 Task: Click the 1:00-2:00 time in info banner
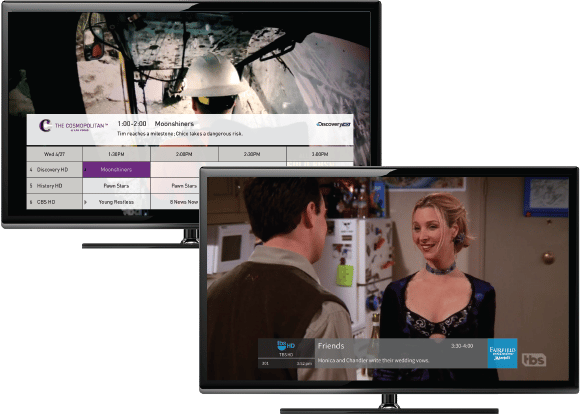(x=132, y=124)
